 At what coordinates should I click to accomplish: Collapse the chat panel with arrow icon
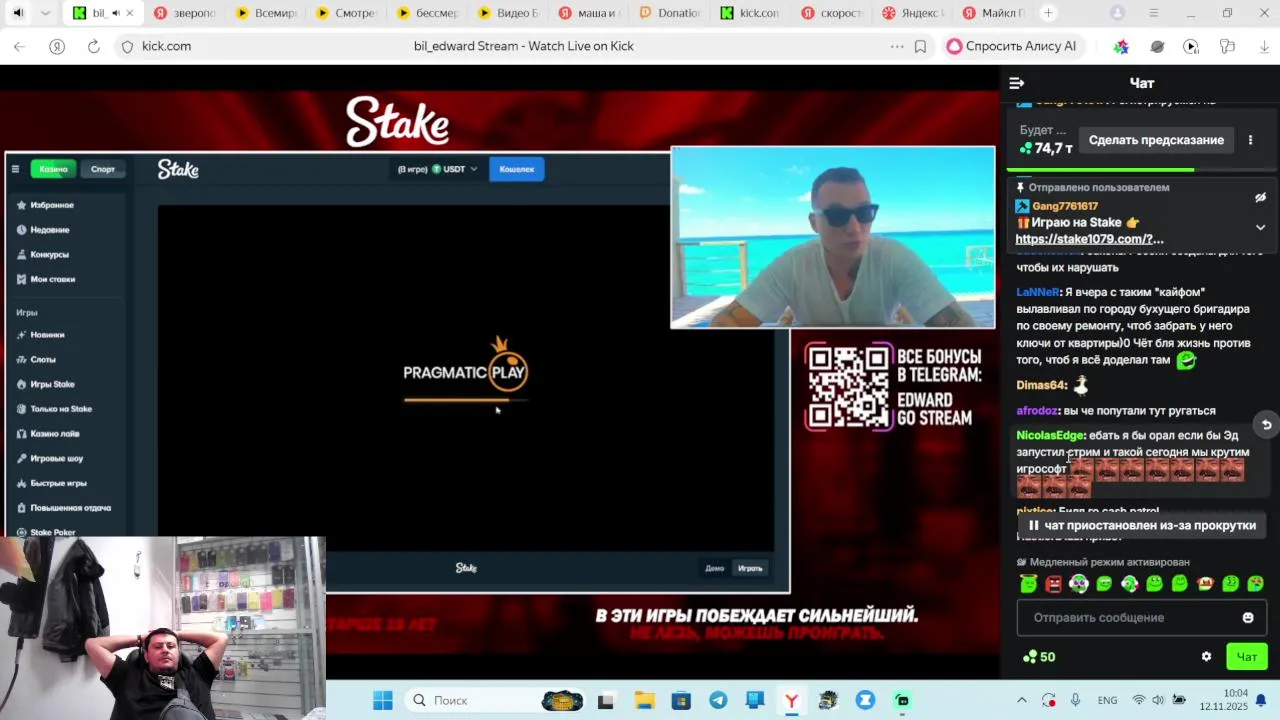(1016, 83)
